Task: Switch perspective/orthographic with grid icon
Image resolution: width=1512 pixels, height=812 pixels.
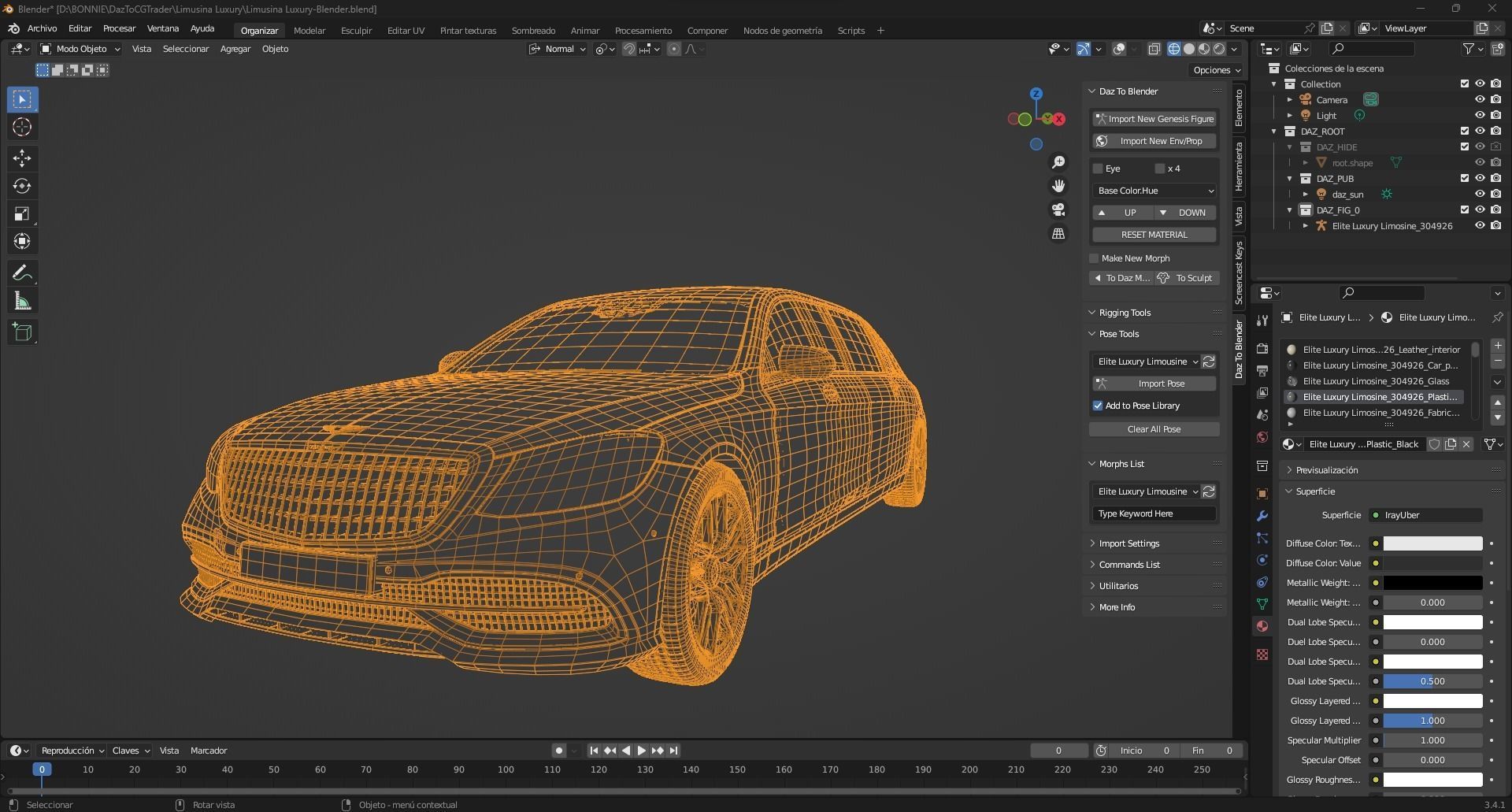Action: coord(1058,233)
